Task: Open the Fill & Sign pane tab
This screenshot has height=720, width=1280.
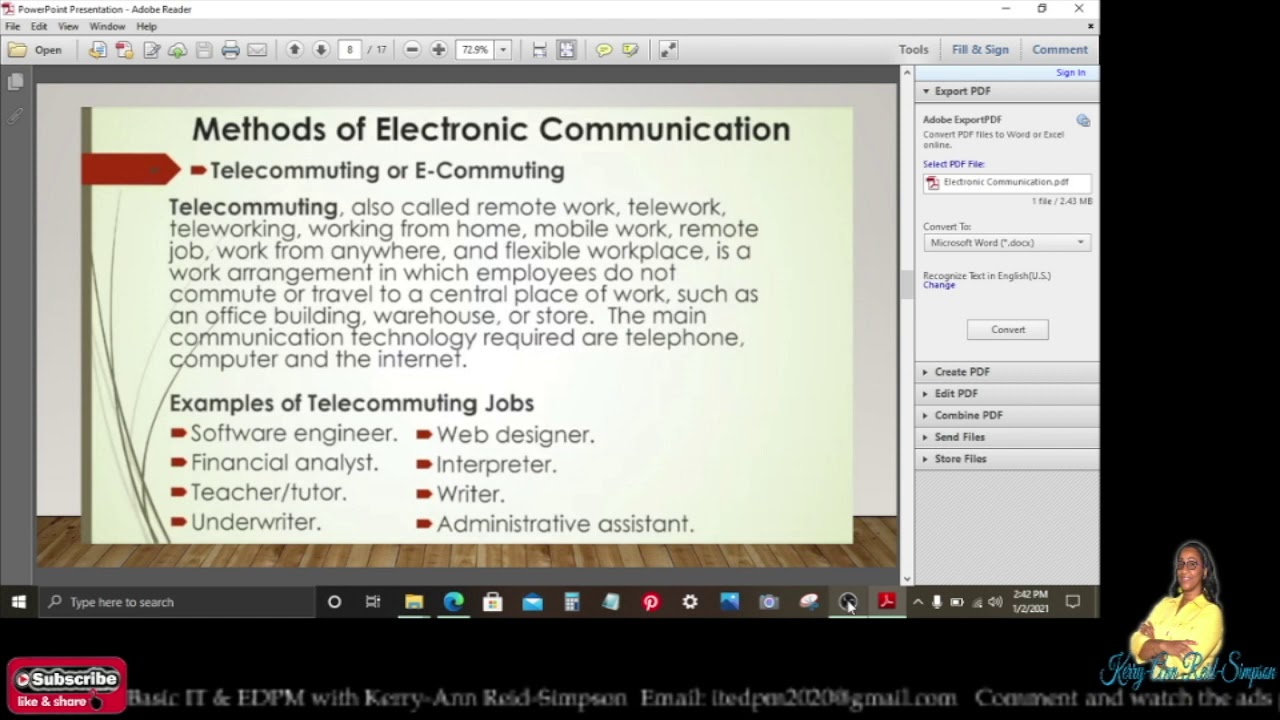Action: point(980,49)
